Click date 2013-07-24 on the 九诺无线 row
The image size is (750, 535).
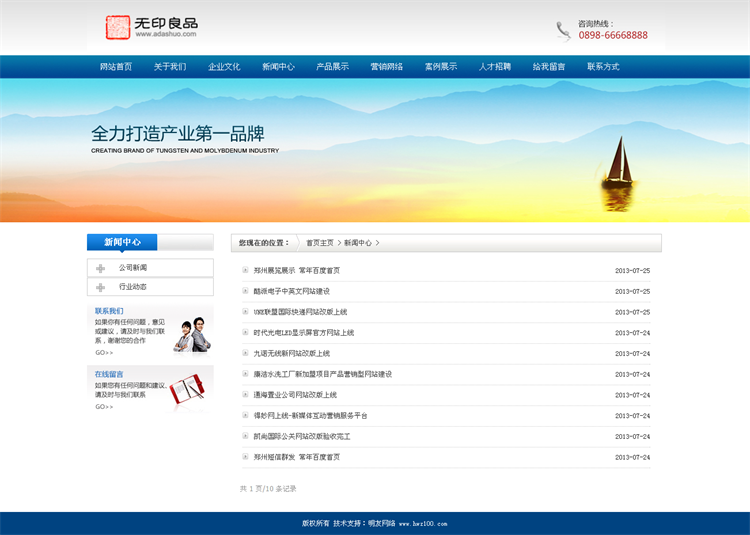pyautogui.click(x=632, y=353)
